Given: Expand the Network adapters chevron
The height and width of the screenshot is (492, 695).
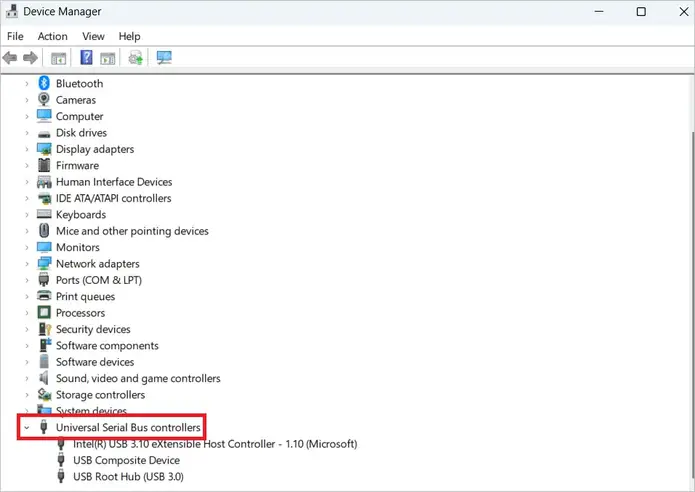Looking at the screenshot, I should tap(27, 264).
